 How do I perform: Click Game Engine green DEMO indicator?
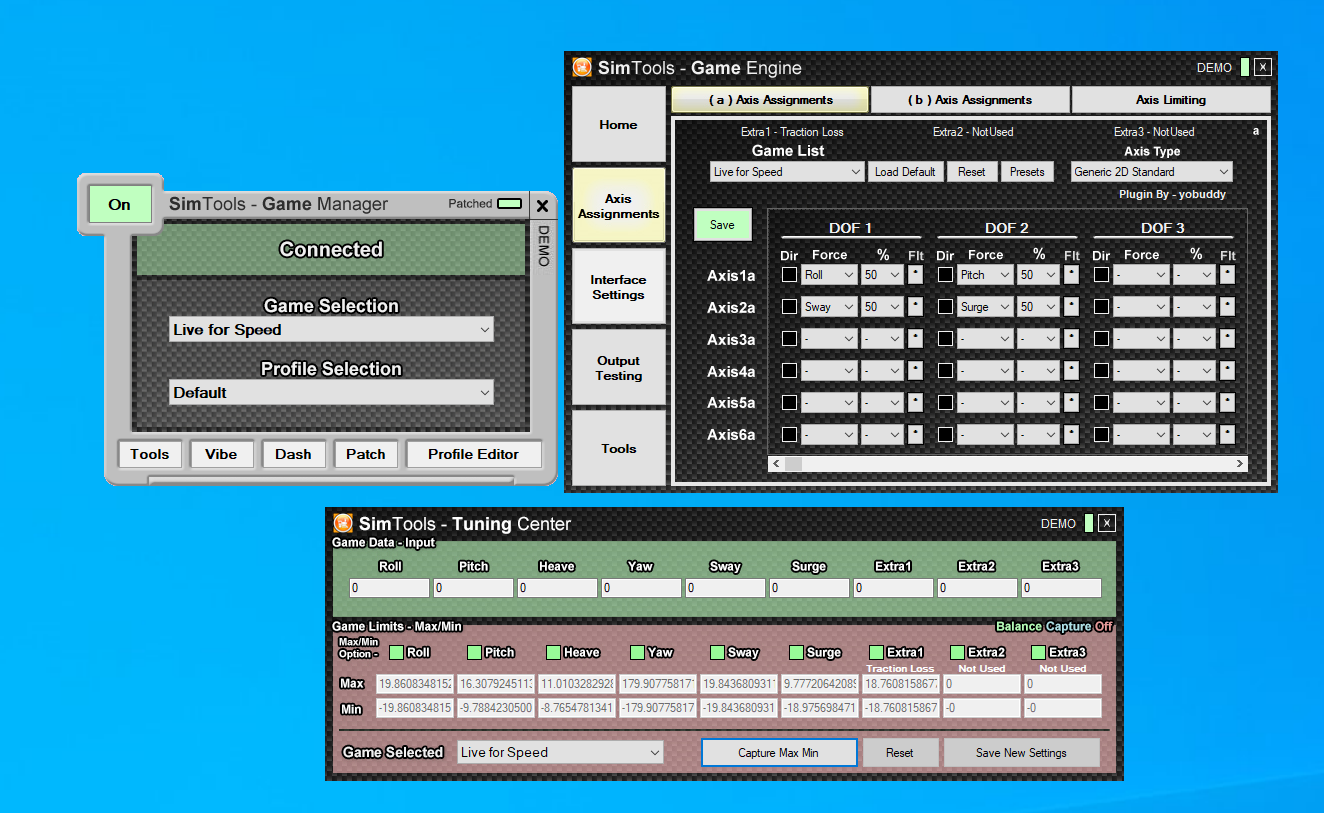coord(1244,68)
